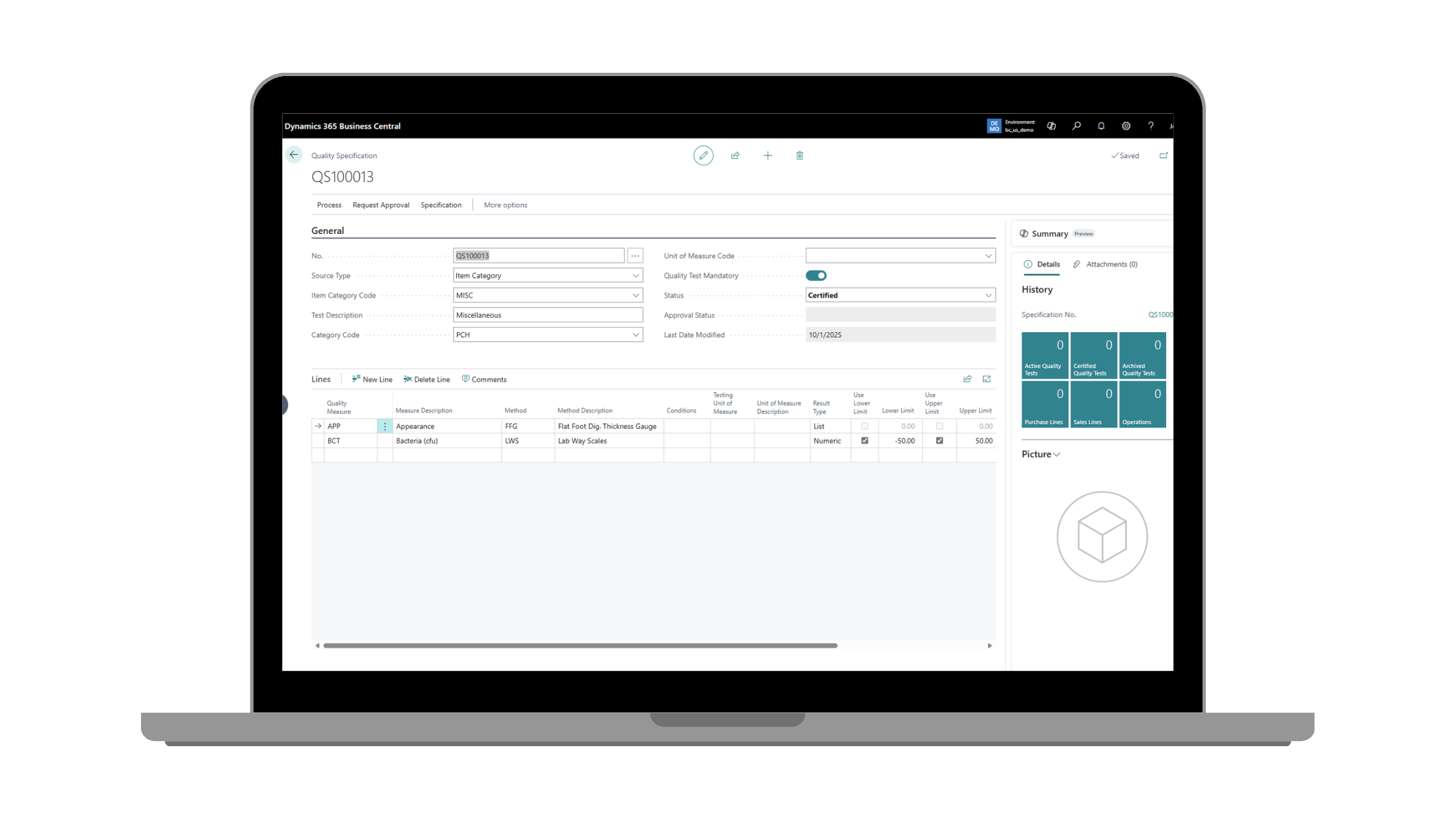The height and width of the screenshot is (819, 1456).
Task: Uncheck Use Lower Limit on the BCT row
Action: [864, 441]
